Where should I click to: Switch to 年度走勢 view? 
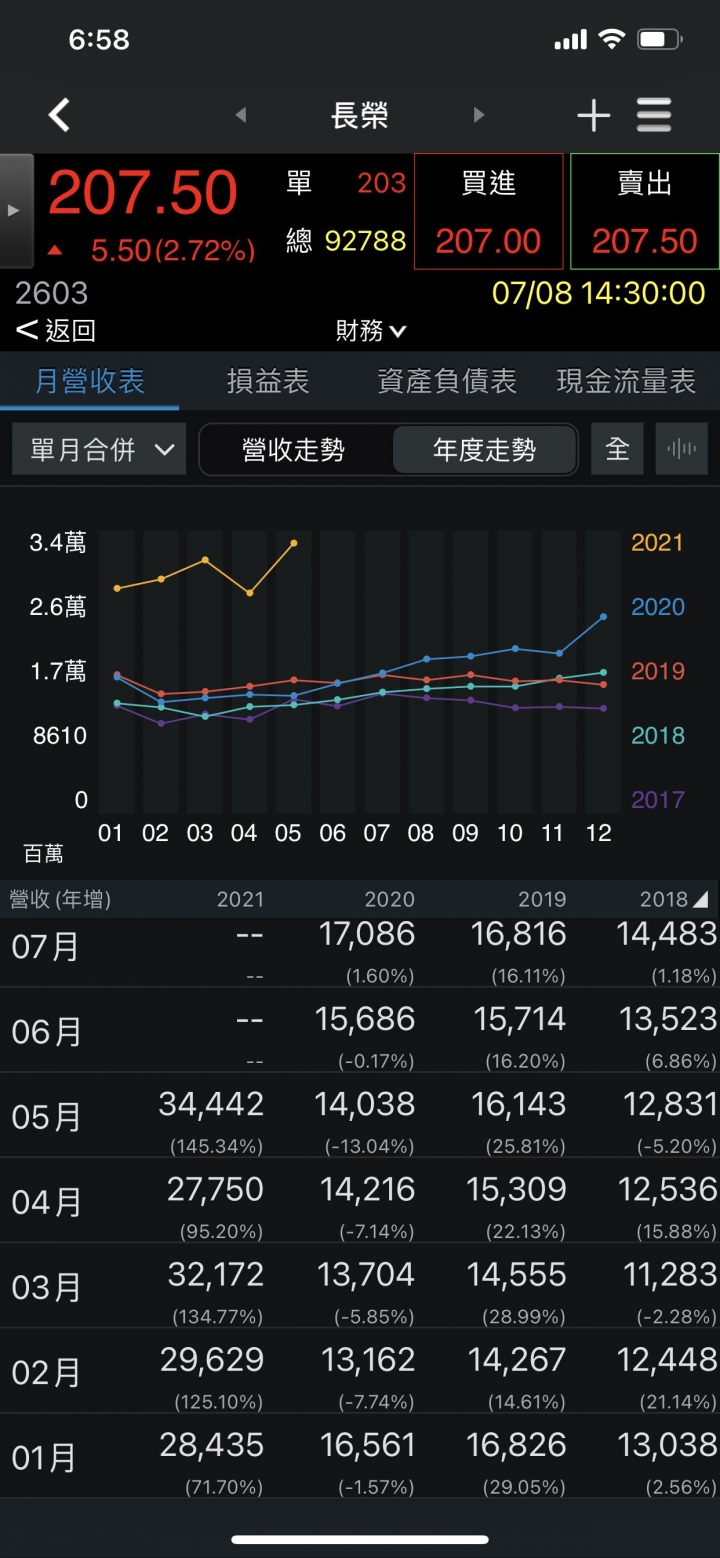coord(485,450)
